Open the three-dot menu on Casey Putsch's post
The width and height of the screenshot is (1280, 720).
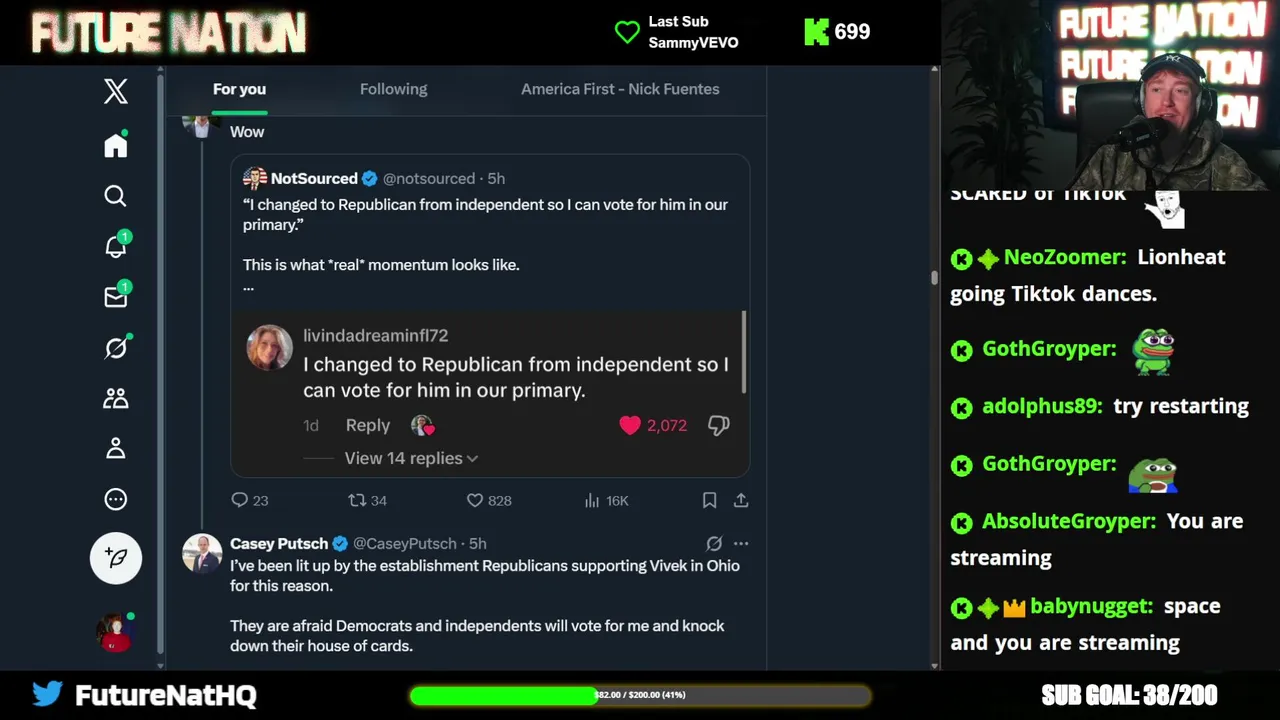(x=741, y=543)
